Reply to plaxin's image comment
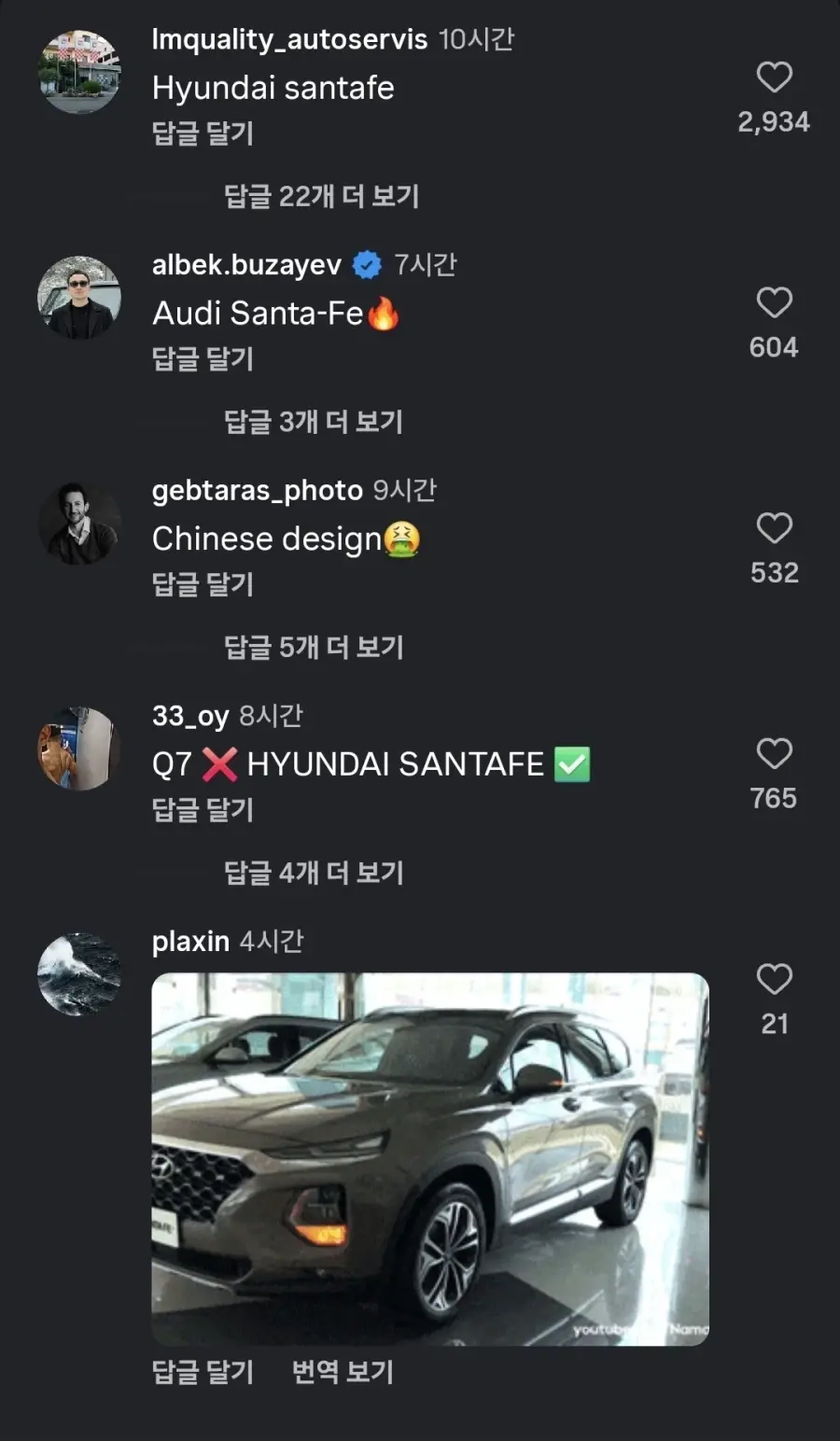 (x=203, y=1372)
